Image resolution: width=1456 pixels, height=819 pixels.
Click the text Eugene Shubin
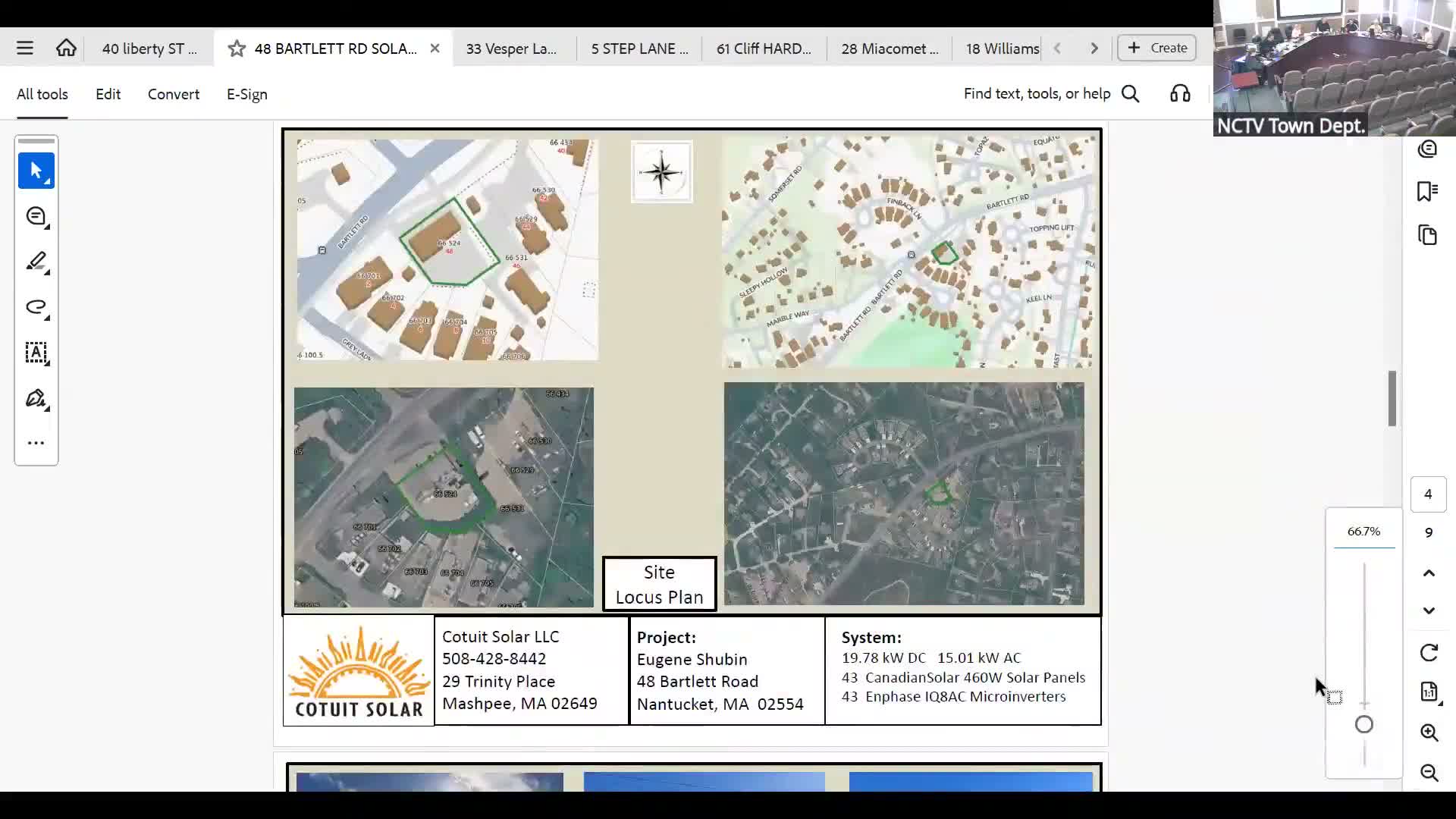(692, 660)
